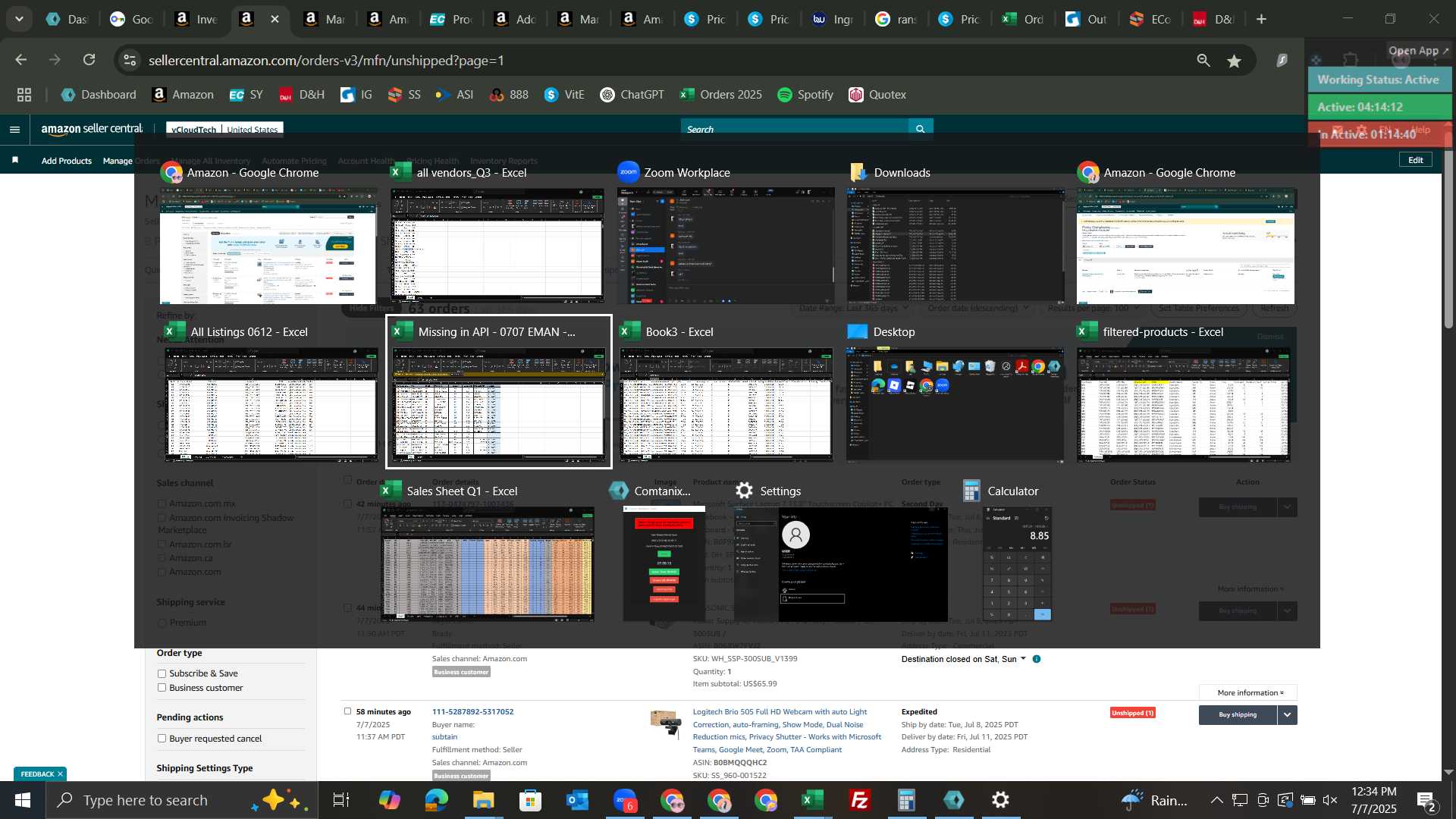Screen dimensions: 1456x819
Task: Switch to the Zoom Workplace window thumbnail
Action: tap(726, 246)
